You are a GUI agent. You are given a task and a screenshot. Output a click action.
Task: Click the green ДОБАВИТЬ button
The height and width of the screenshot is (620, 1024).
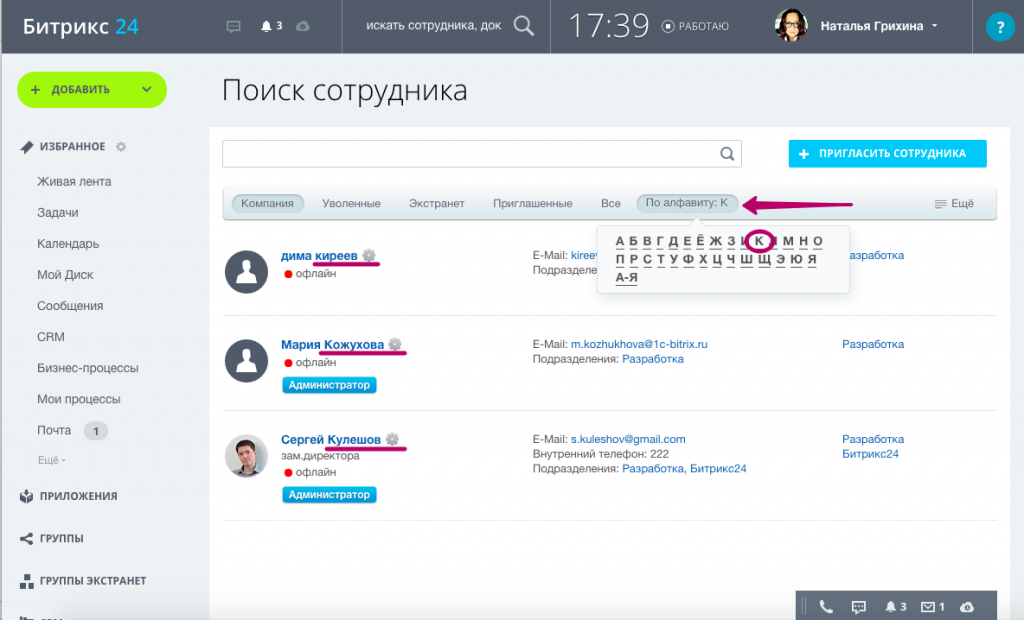pyautogui.click(x=92, y=90)
